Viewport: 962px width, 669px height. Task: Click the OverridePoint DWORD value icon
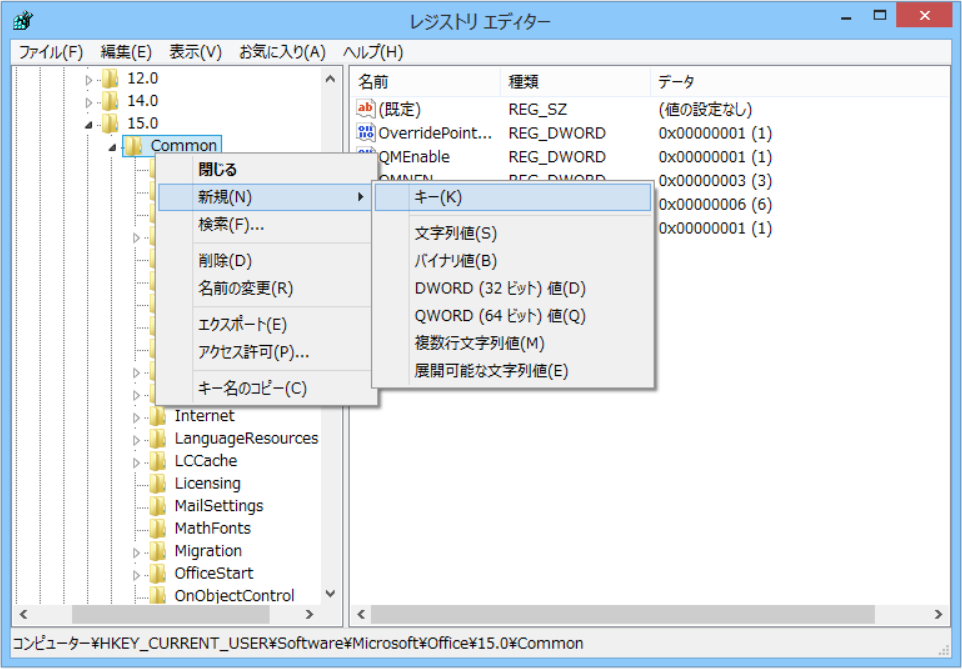coord(366,133)
